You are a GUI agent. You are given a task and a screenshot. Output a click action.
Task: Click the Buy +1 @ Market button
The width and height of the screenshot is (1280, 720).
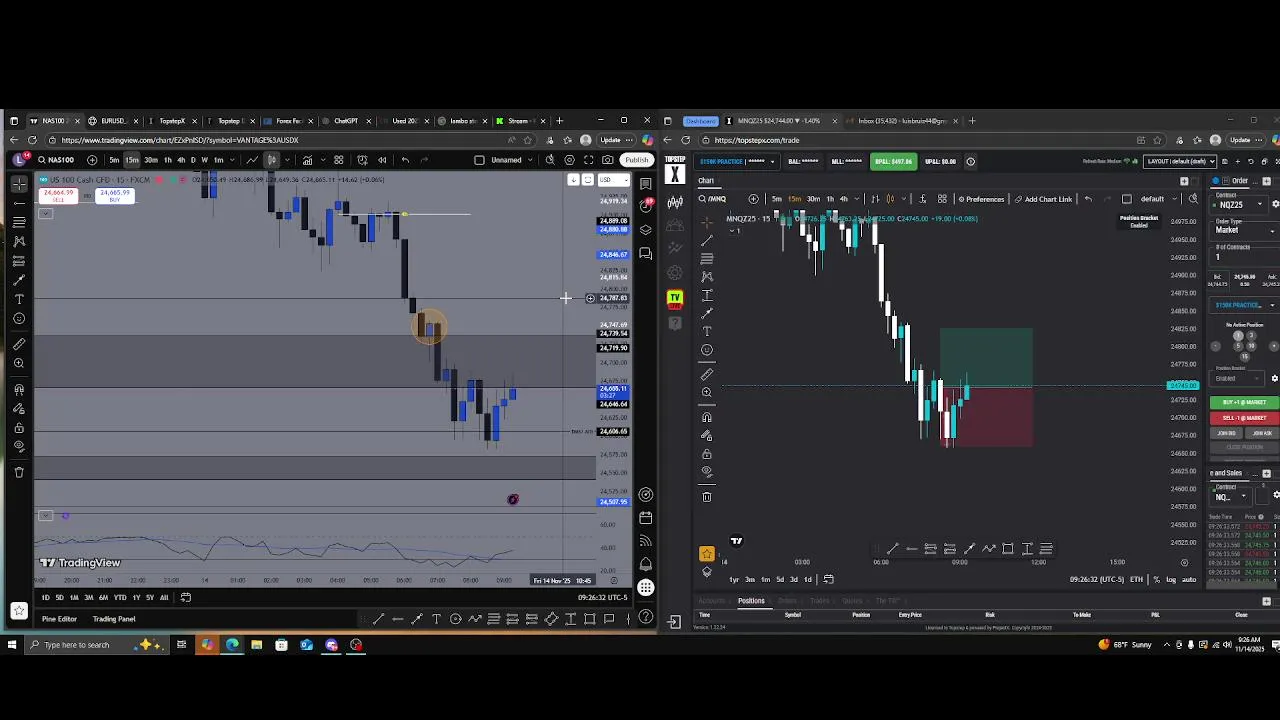1244,402
